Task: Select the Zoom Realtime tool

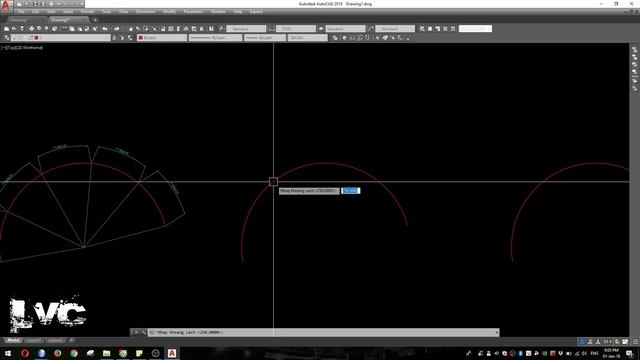Action: [138, 29]
